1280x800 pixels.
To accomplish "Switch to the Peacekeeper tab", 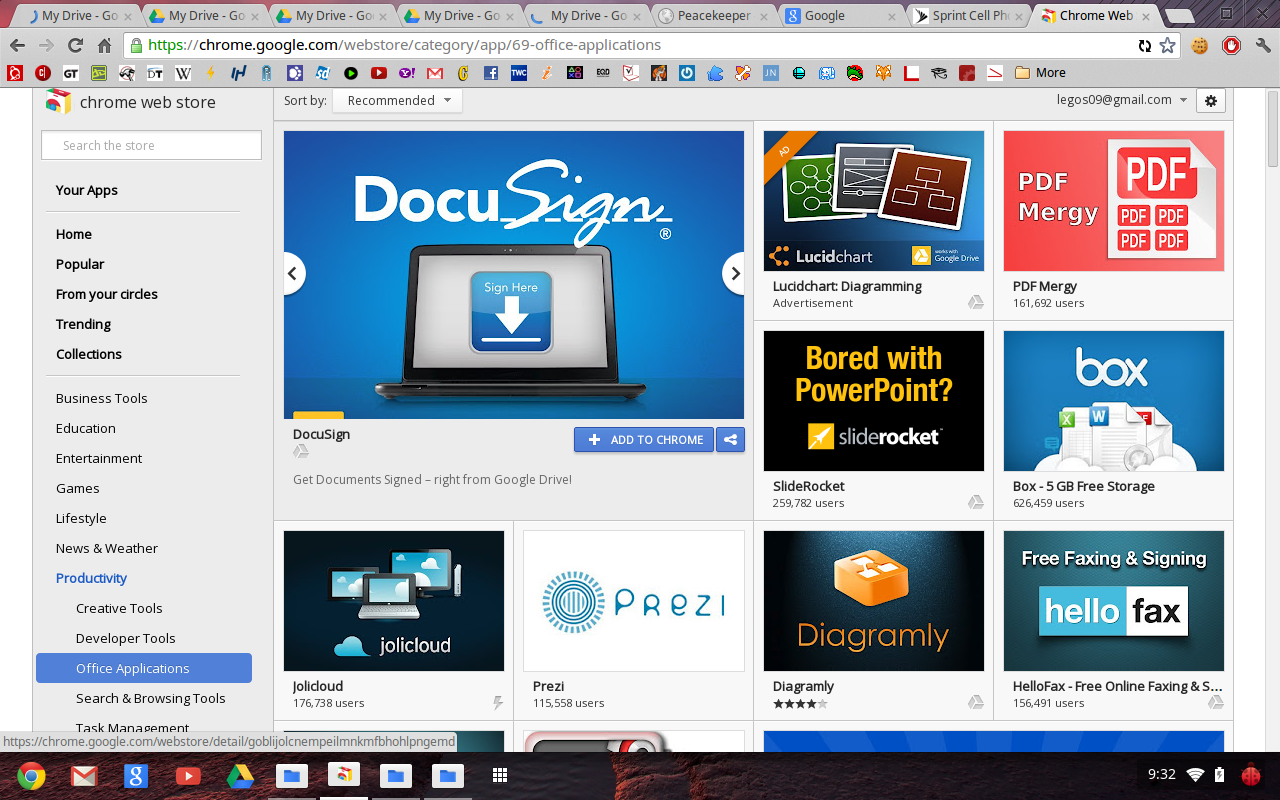I will [x=712, y=15].
